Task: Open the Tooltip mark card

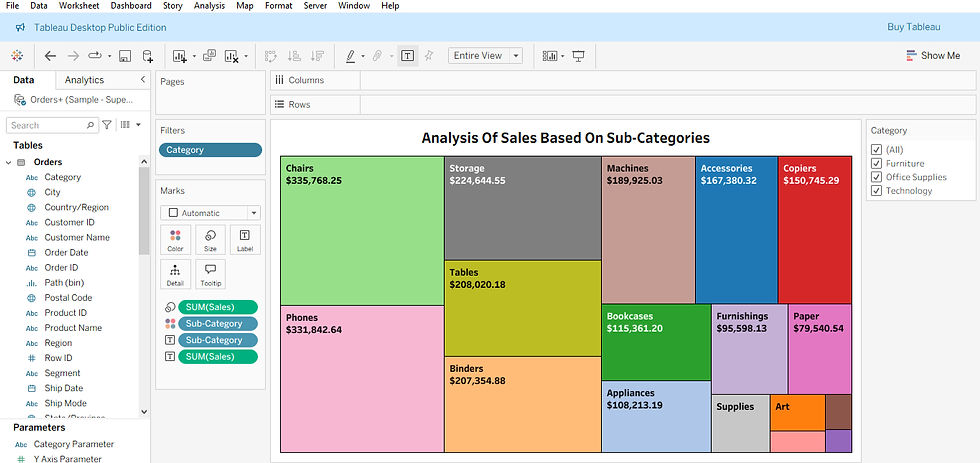Action: coord(211,274)
